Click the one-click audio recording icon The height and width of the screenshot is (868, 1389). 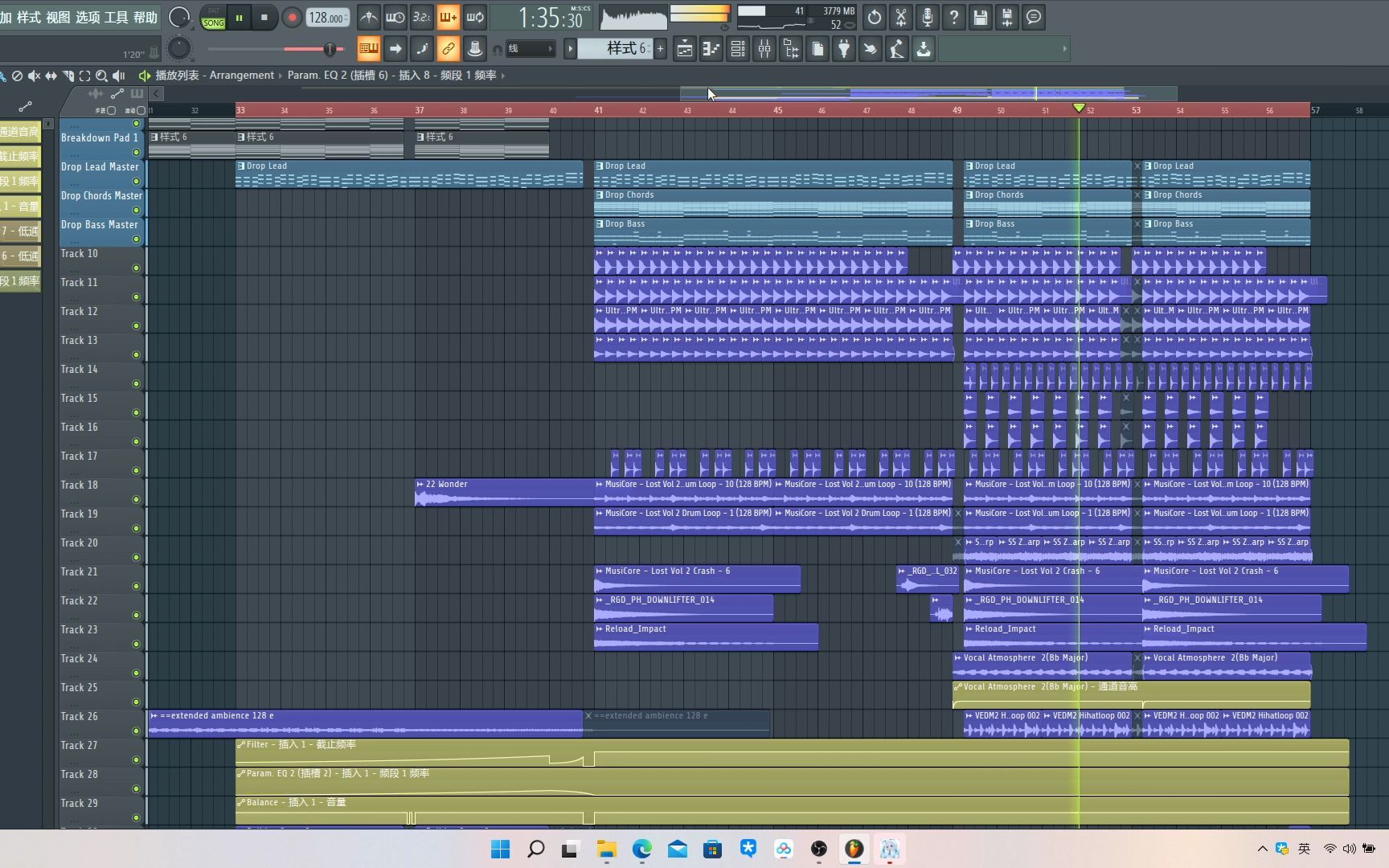coord(927,17)
